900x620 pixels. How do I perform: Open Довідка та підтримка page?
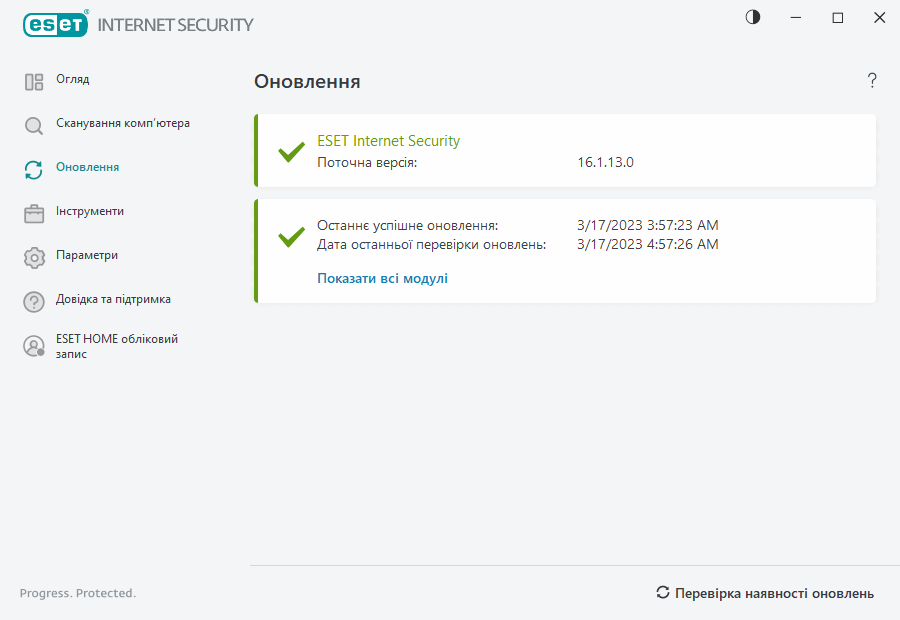(113, 300)
